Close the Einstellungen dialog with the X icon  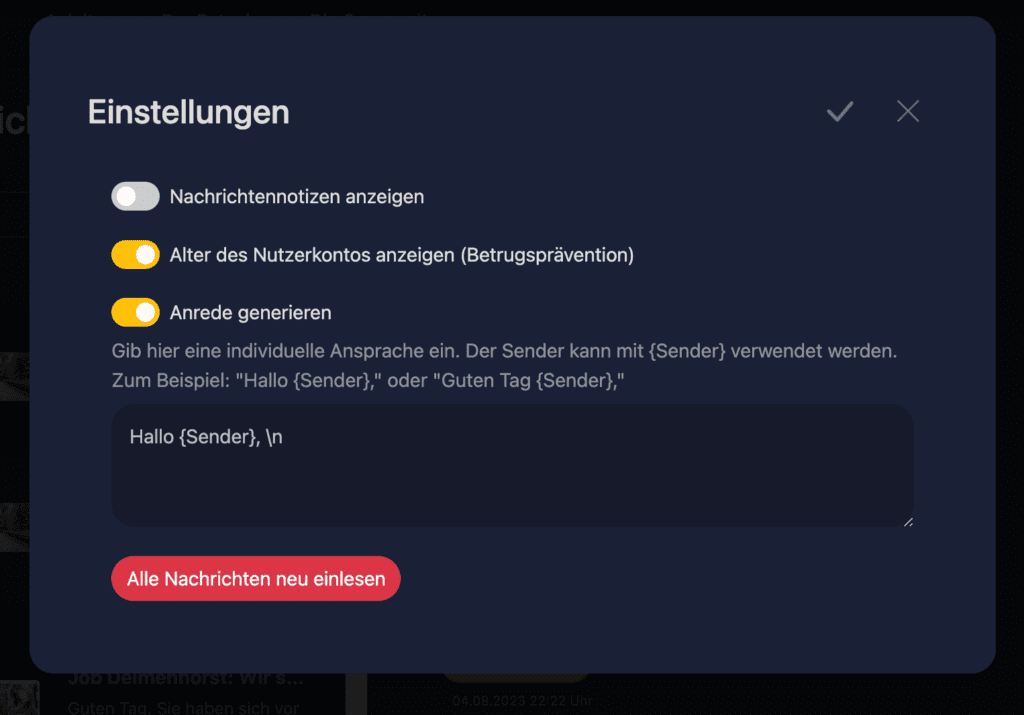908,111
